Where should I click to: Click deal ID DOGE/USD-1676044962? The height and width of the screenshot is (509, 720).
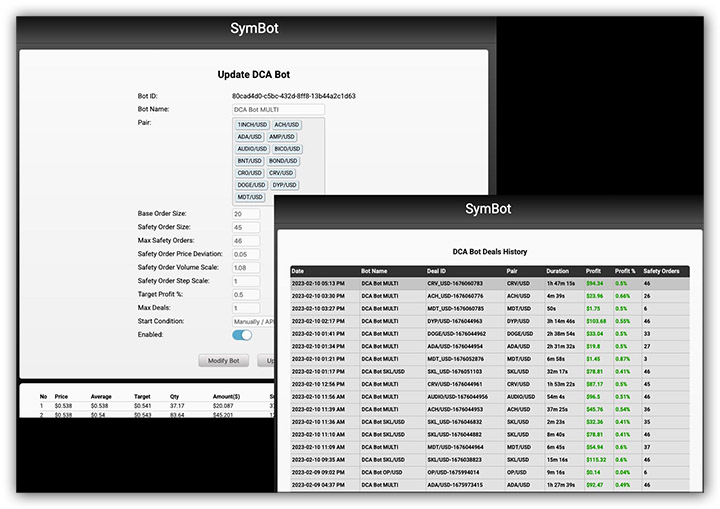pyautogui.click(x=456, y=334)
